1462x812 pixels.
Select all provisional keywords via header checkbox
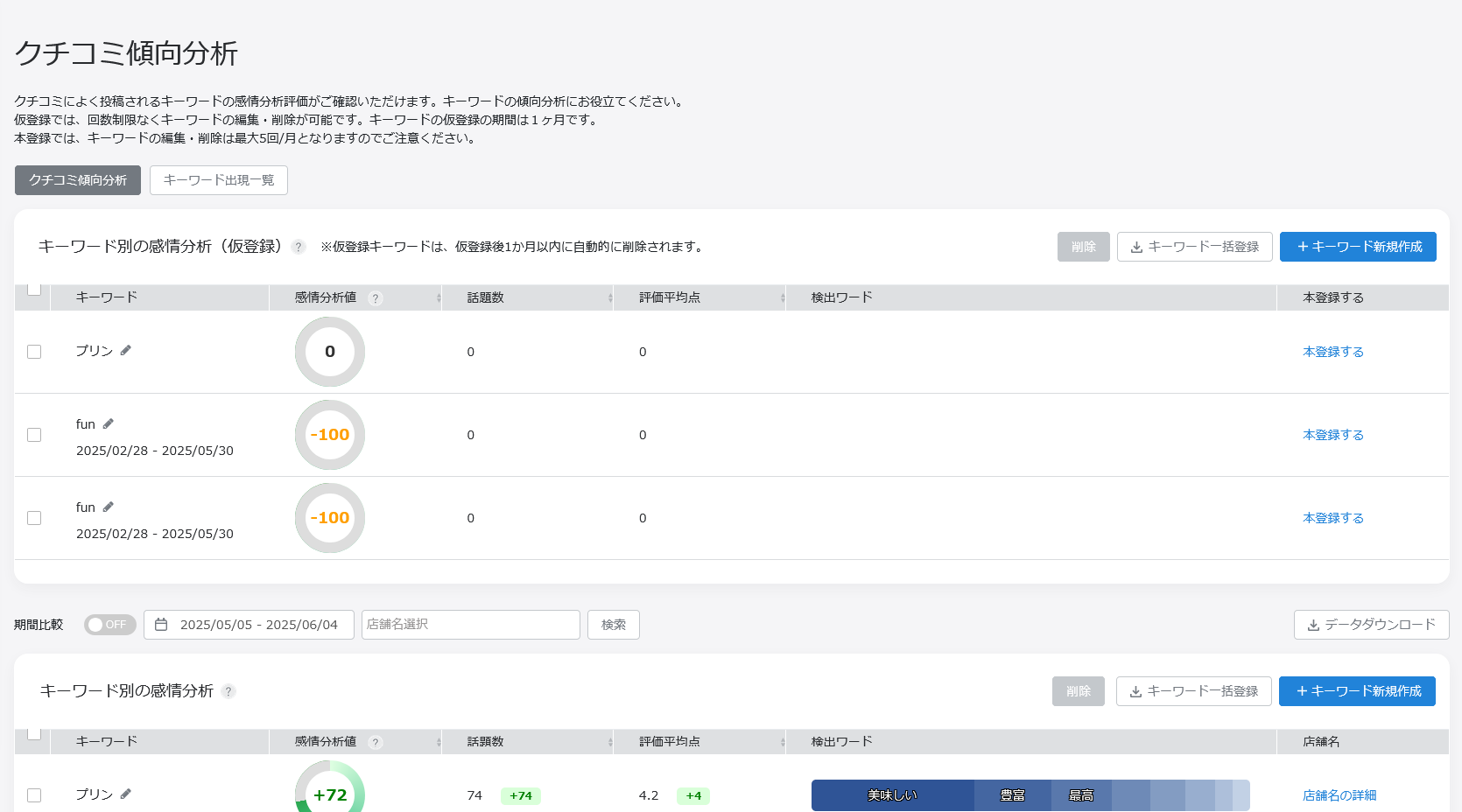pyautogui.click(x=34, y=290)
